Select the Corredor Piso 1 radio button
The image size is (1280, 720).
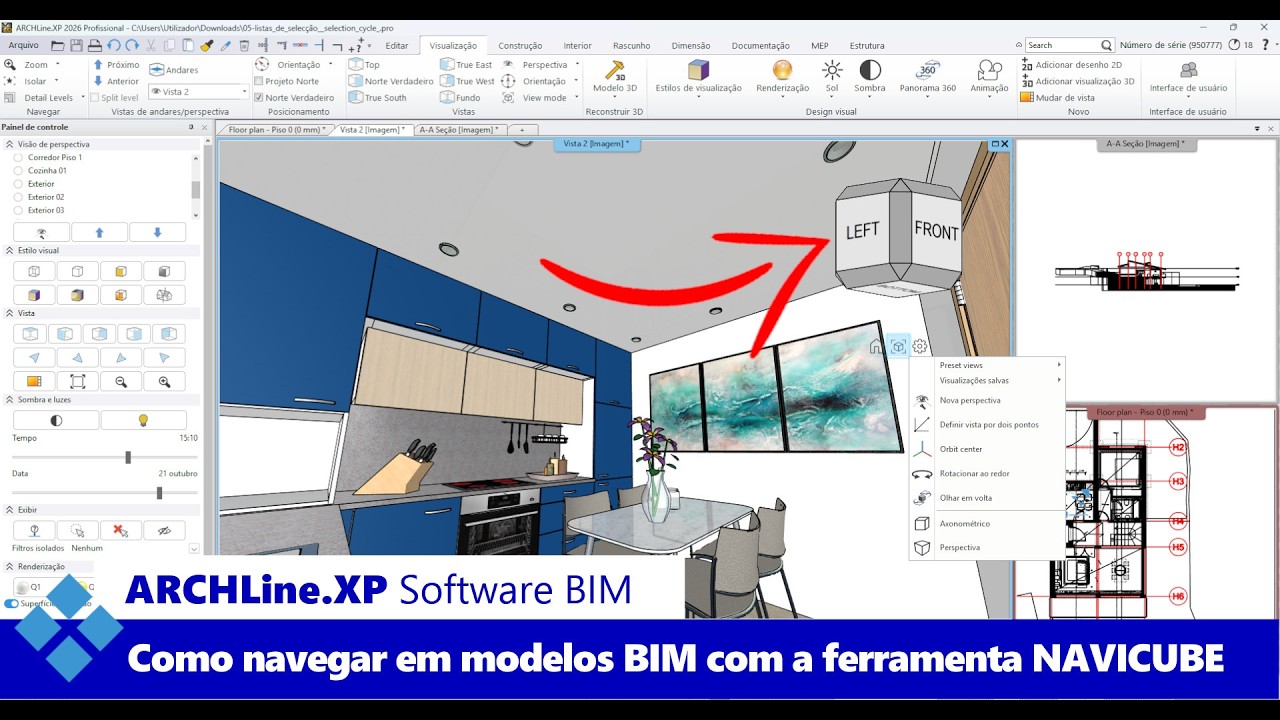(x=17, y=158)
